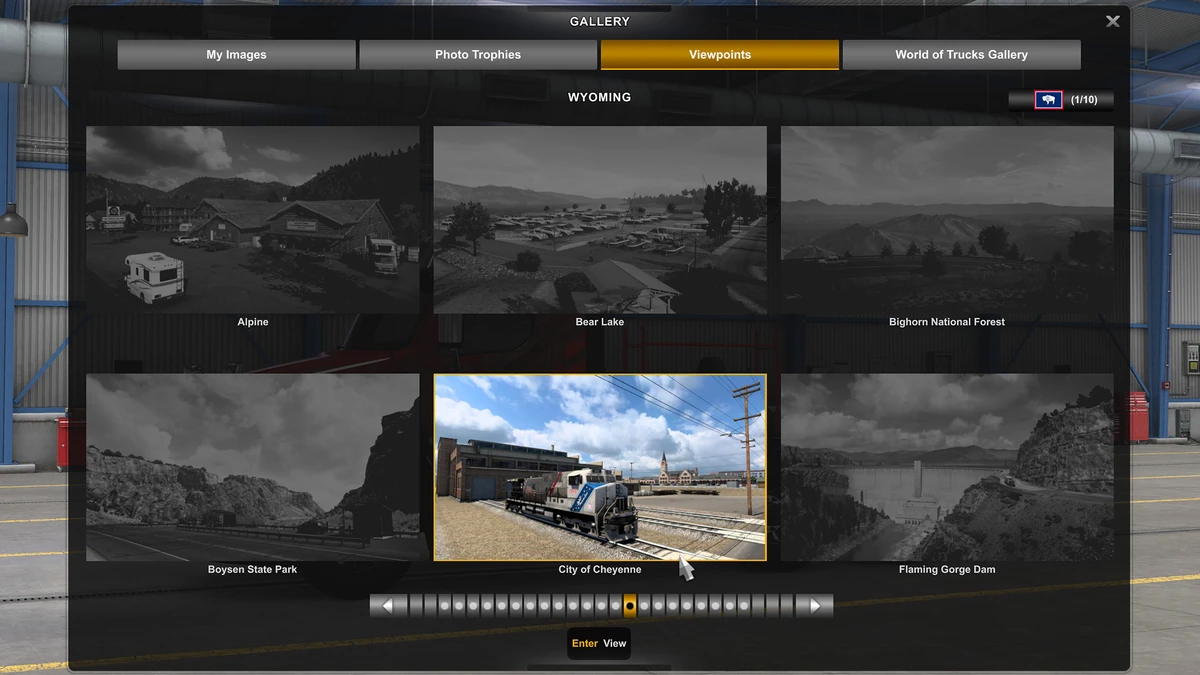Pick the page dot left of the current selection
The width and height of the screenshot is (1200, 675).
(617, 605)
